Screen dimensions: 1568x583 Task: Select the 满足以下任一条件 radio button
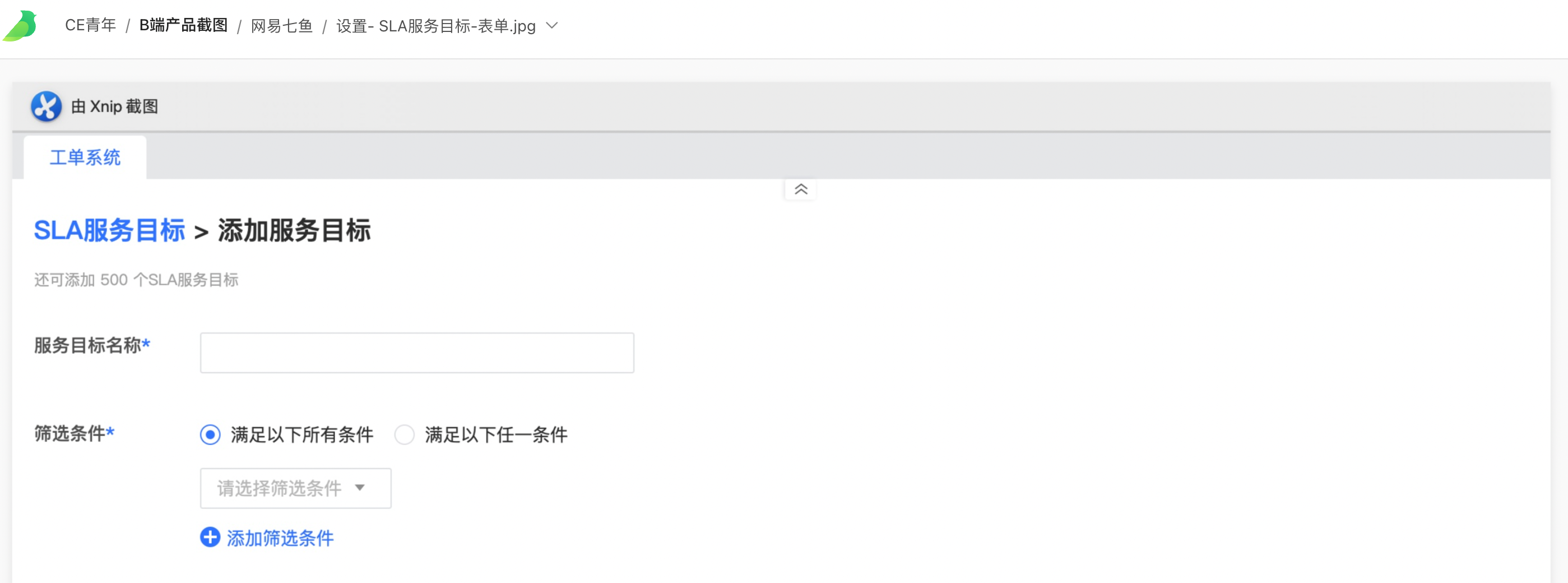coord(404,435)
